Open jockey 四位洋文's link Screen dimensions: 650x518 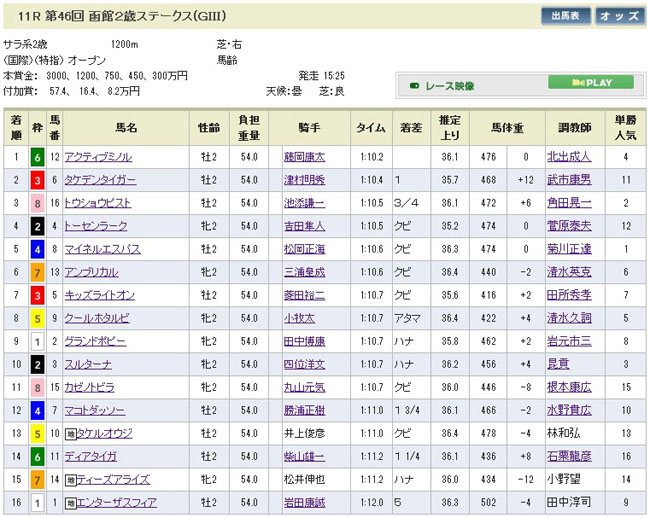click(x=305, y=363)
